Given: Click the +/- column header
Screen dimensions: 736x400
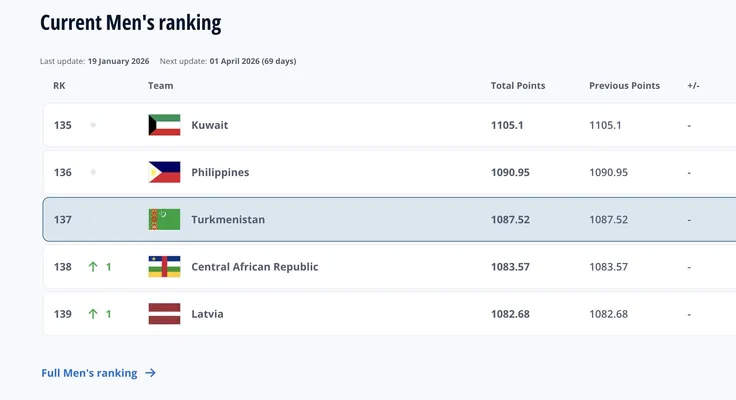Looking at the screenshot, I should [x=693, y=86].
